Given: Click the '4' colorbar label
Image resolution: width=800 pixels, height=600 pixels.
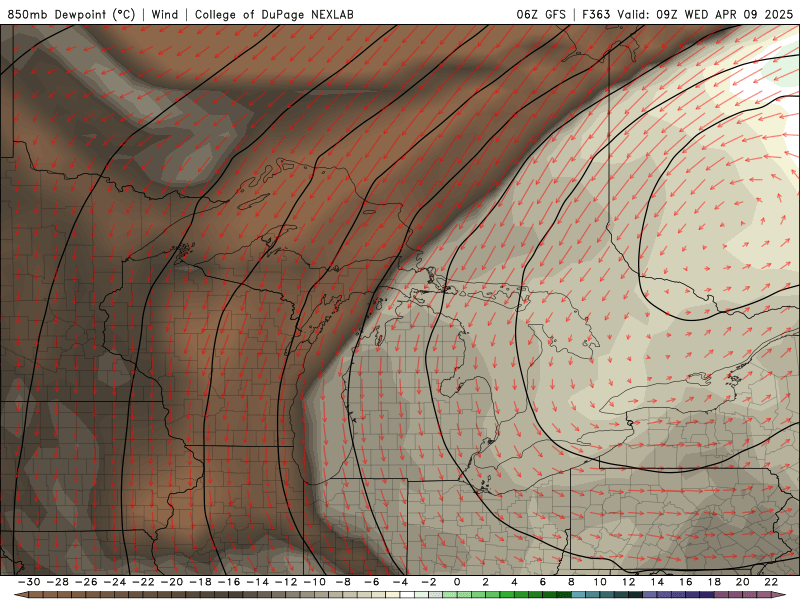Looking at the screenshot, I should point(514,582).
